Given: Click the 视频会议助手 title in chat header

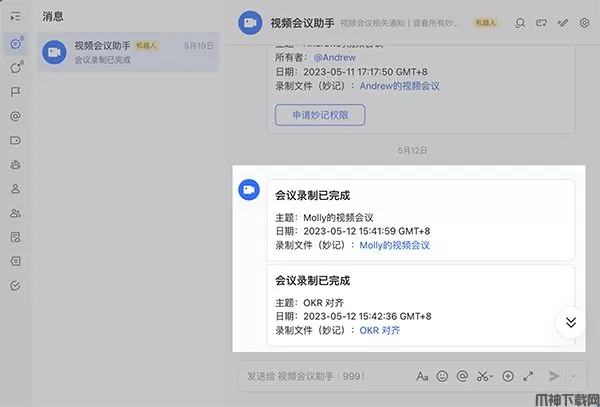Looking at the screenshot, I should click(x=302, y=23).
